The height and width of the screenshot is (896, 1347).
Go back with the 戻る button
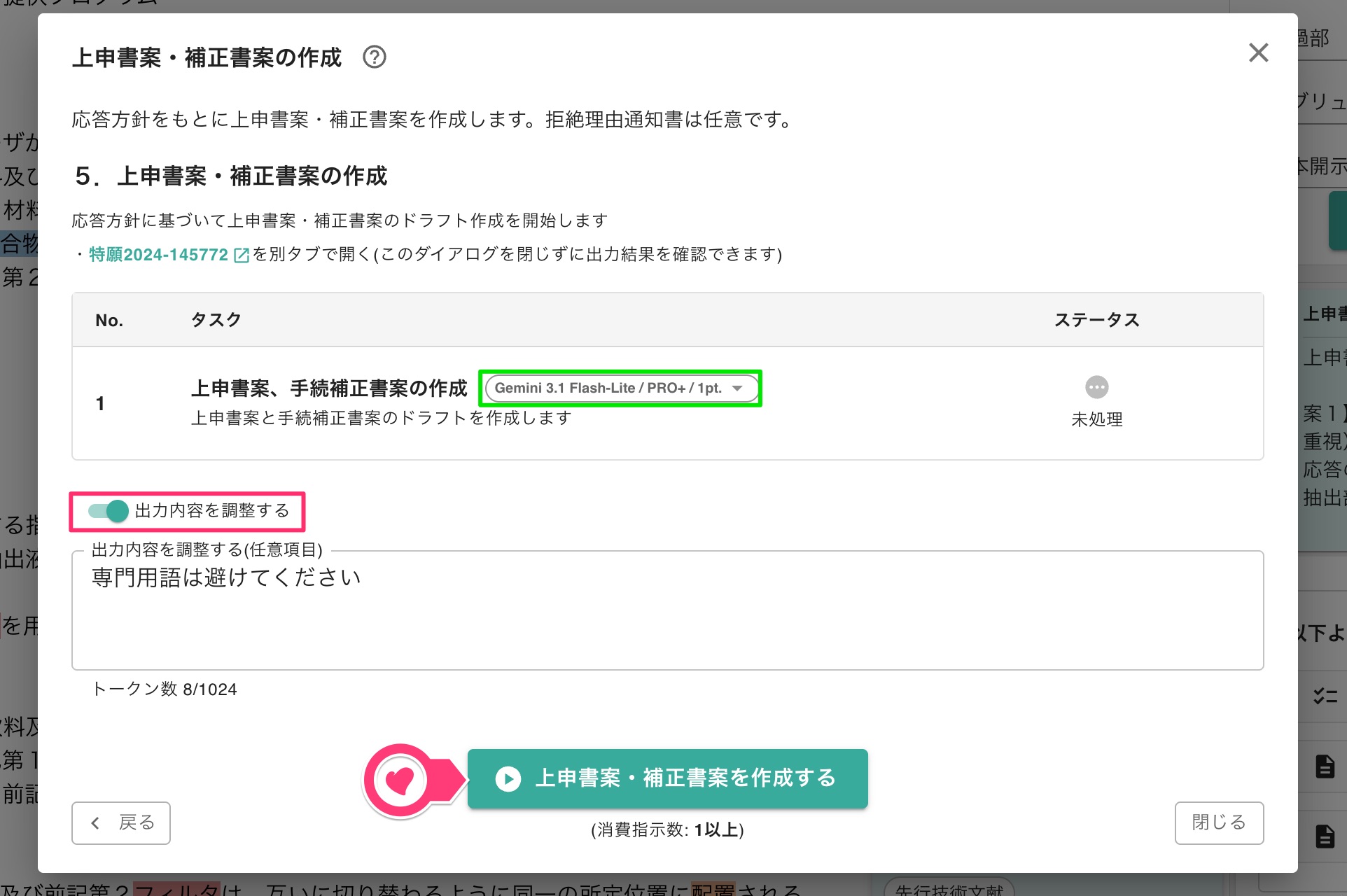pos(121,822)
